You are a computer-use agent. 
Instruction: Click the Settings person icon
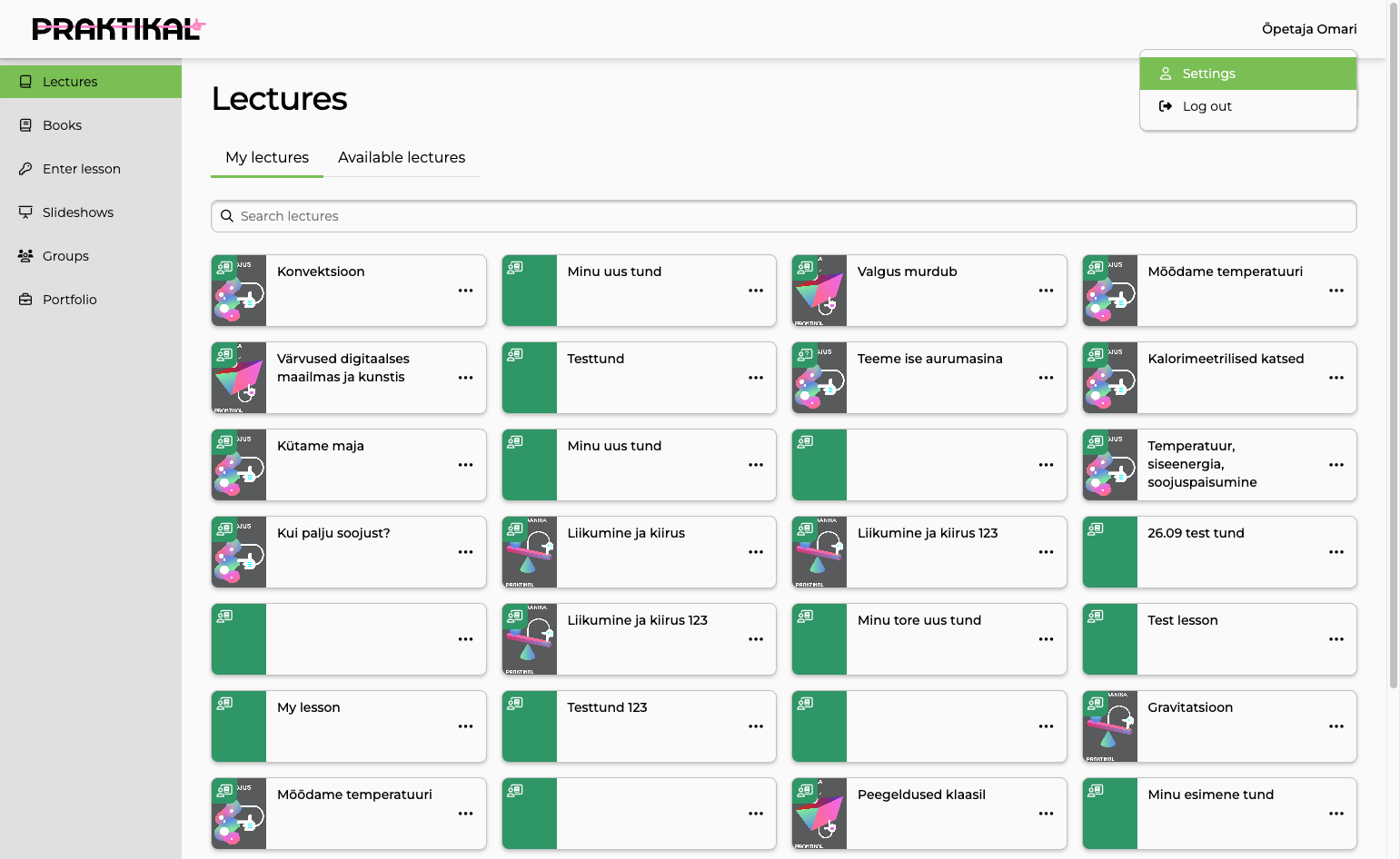coord(1166,74)
